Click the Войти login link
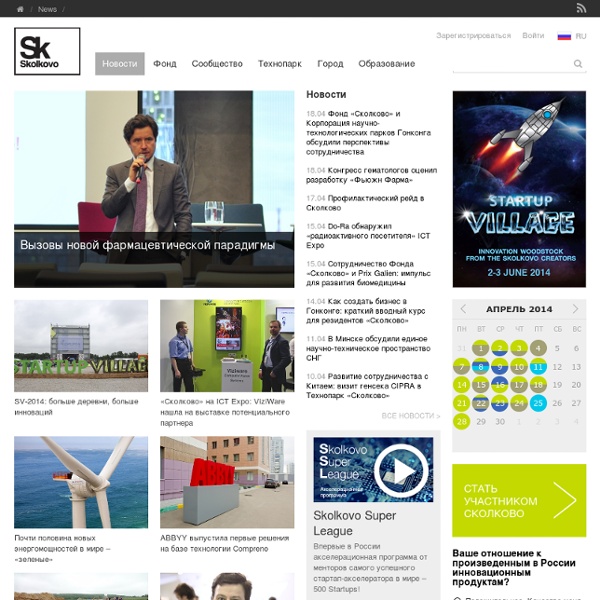 (533, 36)
